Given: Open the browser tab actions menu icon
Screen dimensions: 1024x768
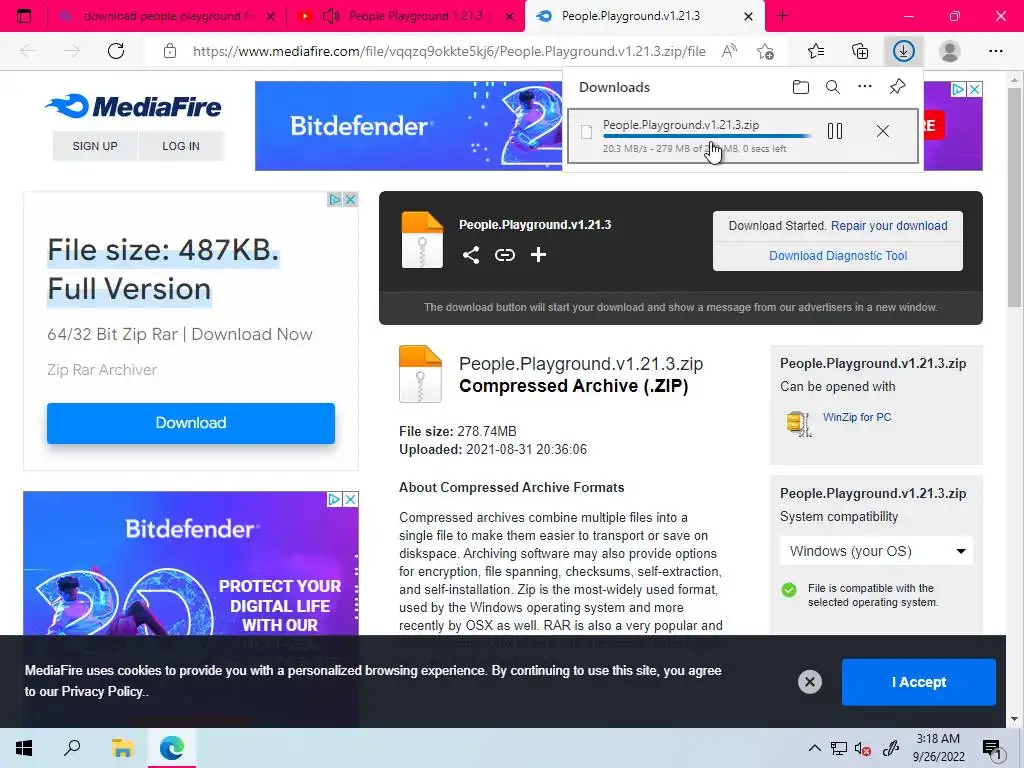Looking at the screenshot, I should (24, 16).
